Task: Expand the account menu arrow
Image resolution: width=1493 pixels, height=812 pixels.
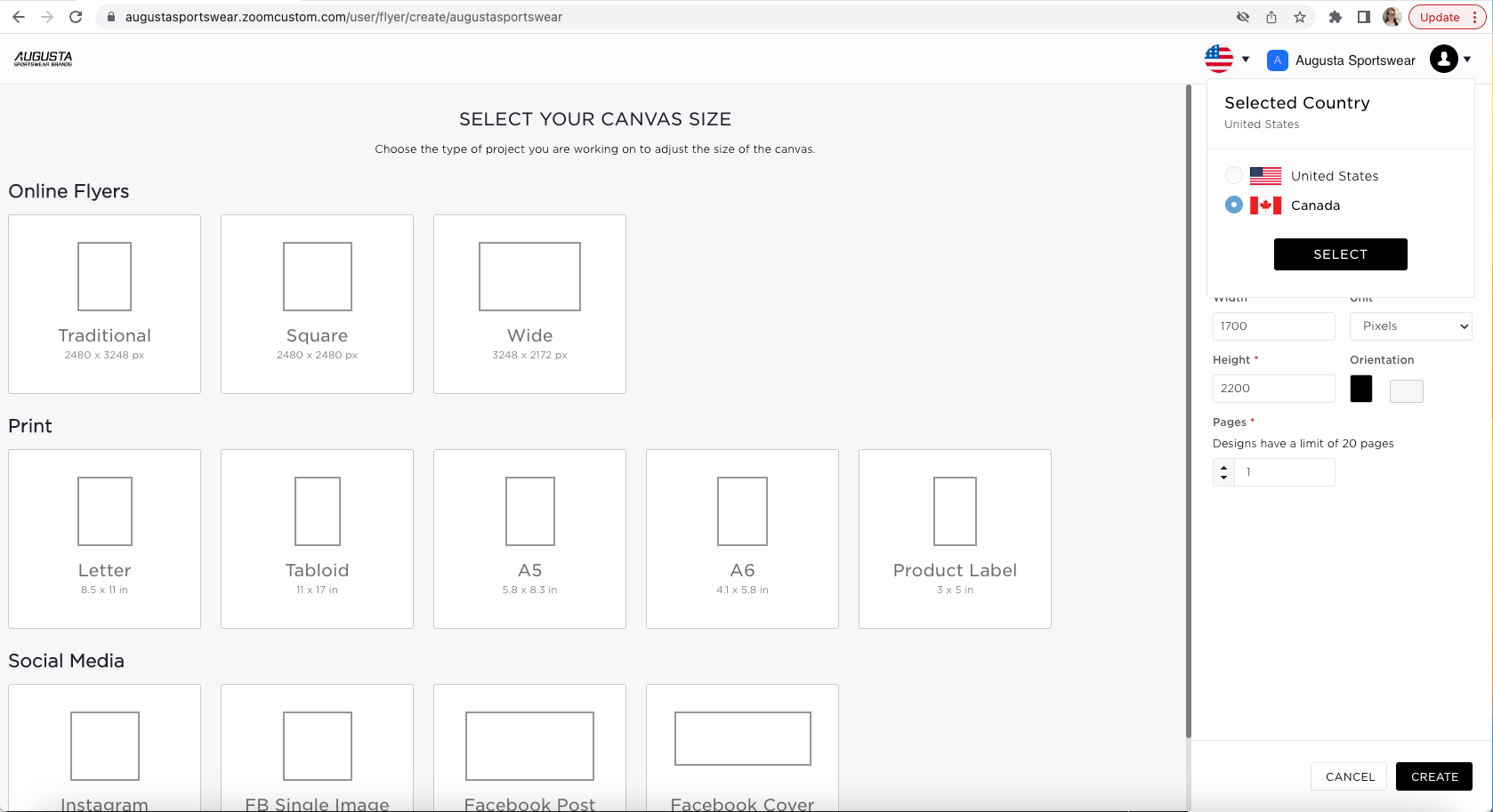Action: [x=1467, y=60]
